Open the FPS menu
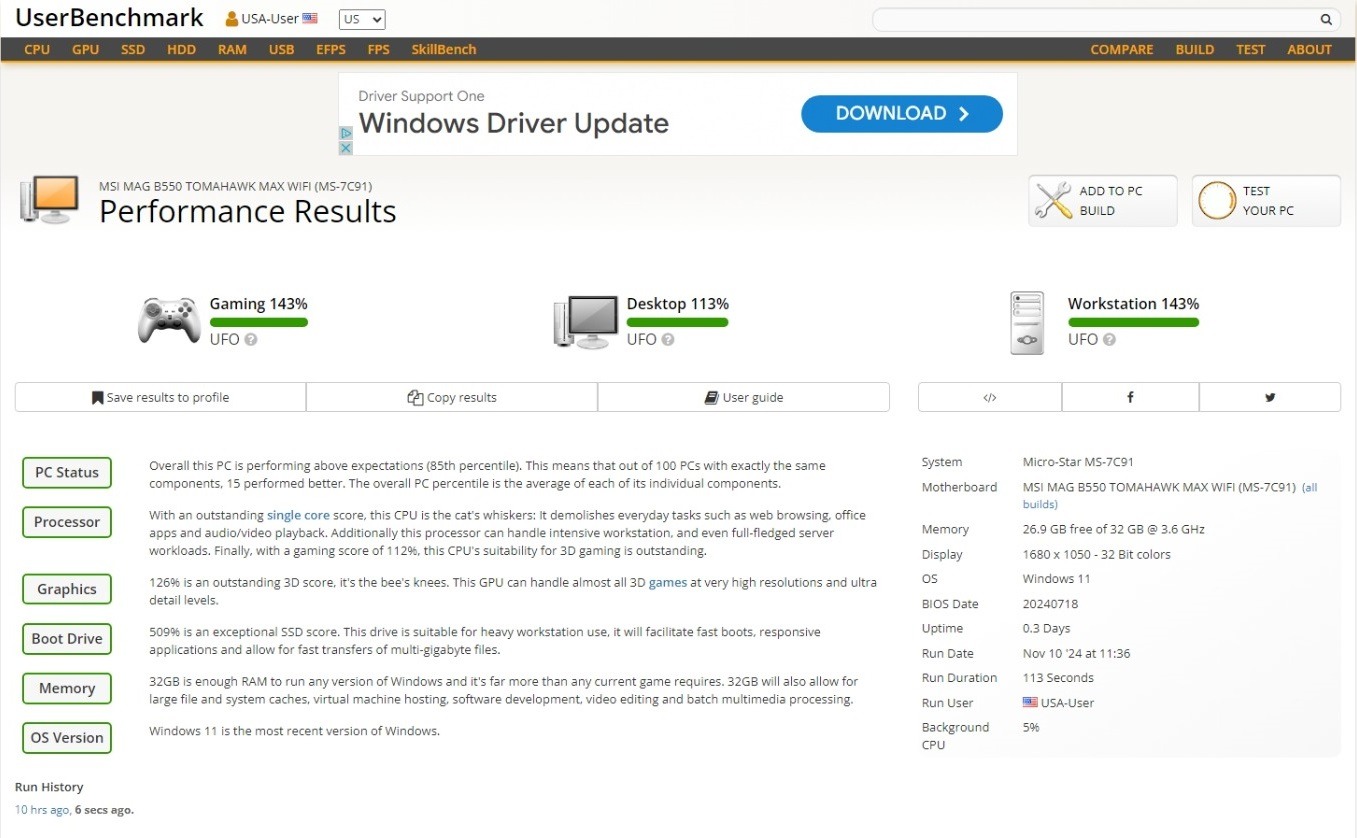Viewport: 1357px width, 838px height. coord(379,49)
